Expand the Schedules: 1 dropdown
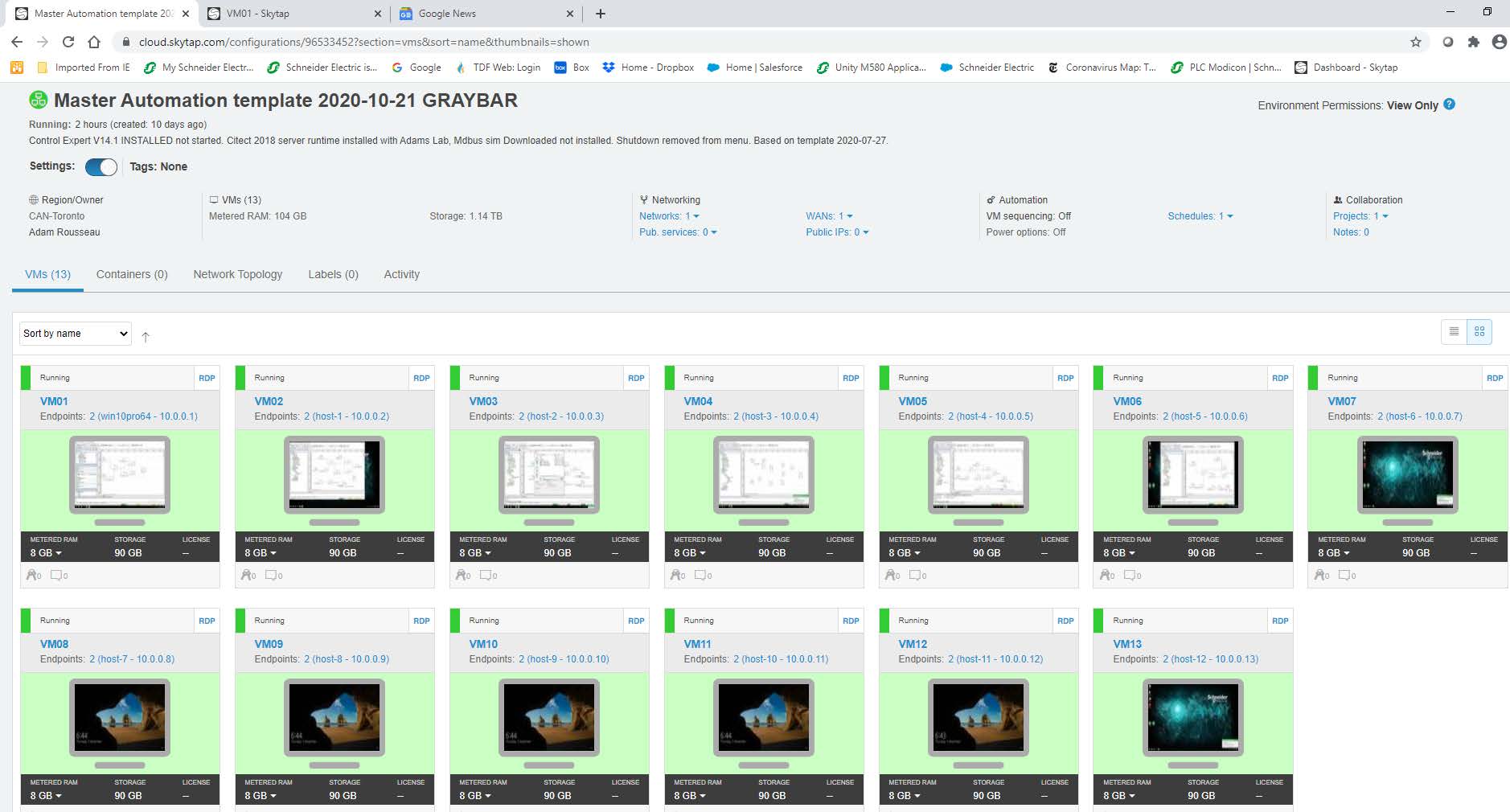 click(1200, 216)
